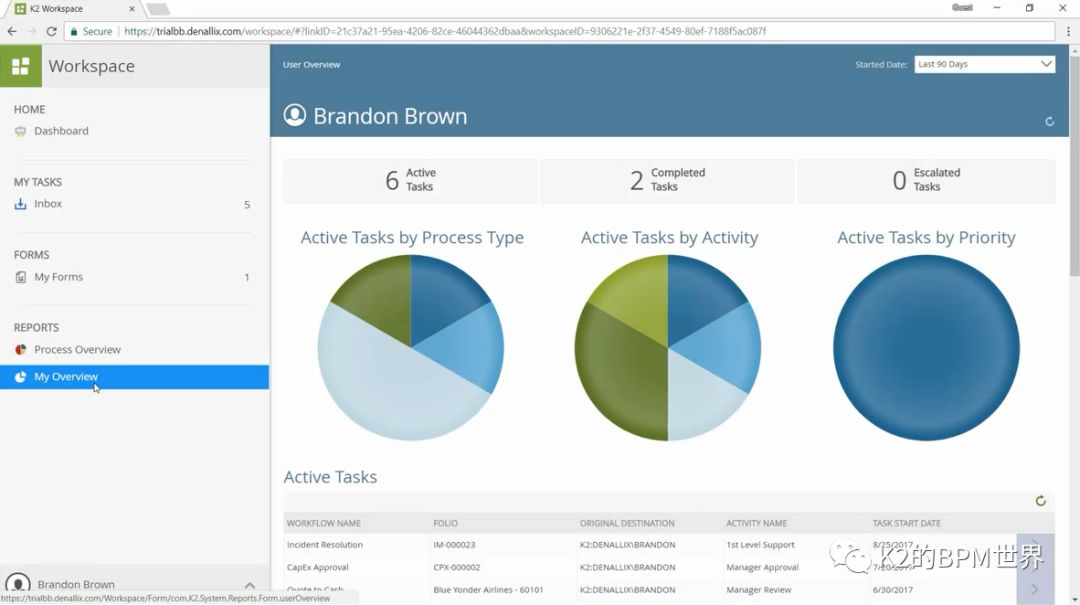Click folio CPX-000002 cell
Viewport: 1080px width, 605px height.
pos(457,568)
